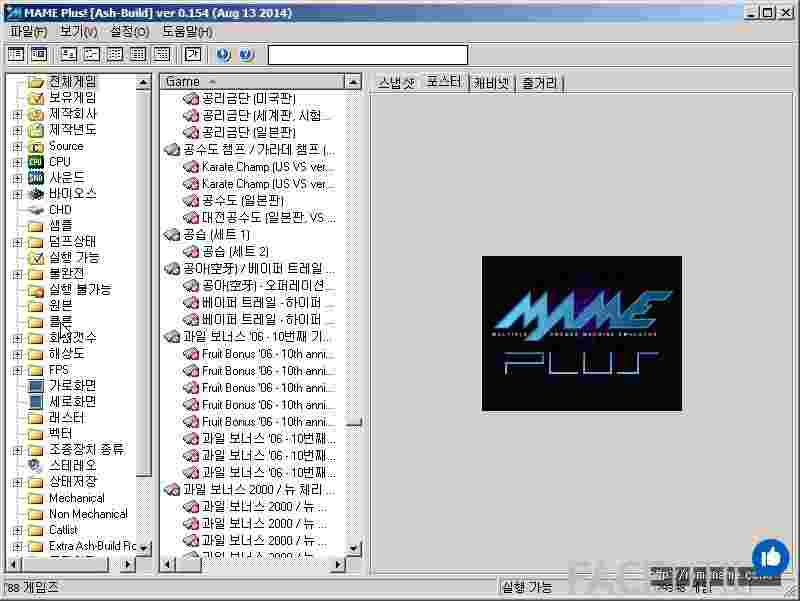This screenshot has width=800, height=601.
Task: Open the 파일(F) menu
Action: pos(28,32)
